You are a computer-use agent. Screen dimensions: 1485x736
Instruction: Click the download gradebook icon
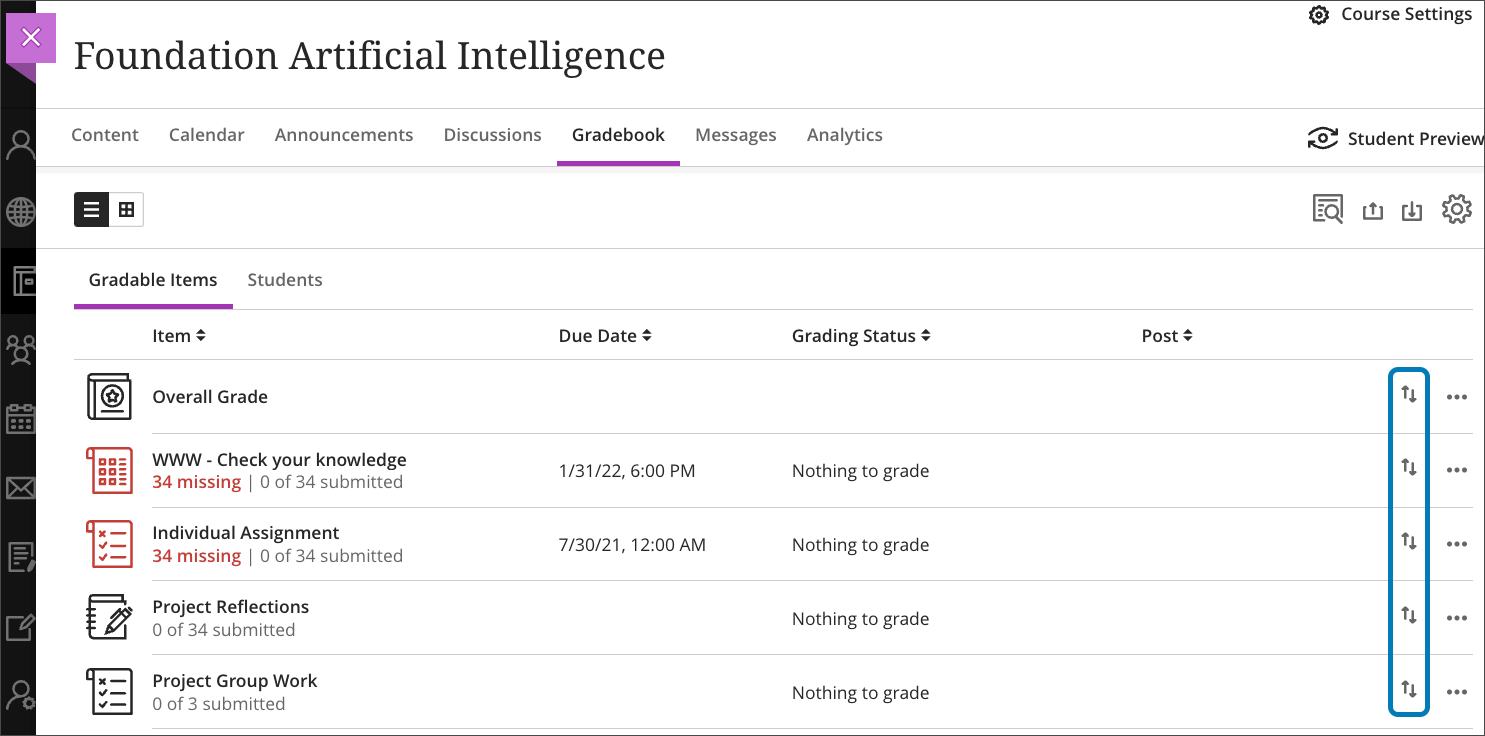(1412, 210)
